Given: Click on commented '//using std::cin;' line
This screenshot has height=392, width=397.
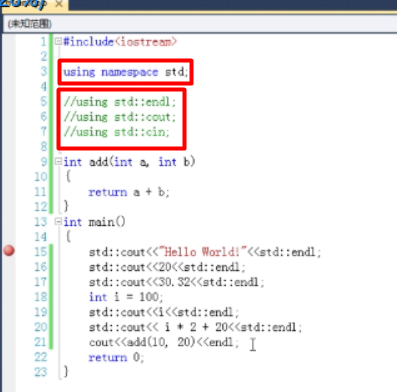Looking at the screenshot, I should (x=117, y=132).
